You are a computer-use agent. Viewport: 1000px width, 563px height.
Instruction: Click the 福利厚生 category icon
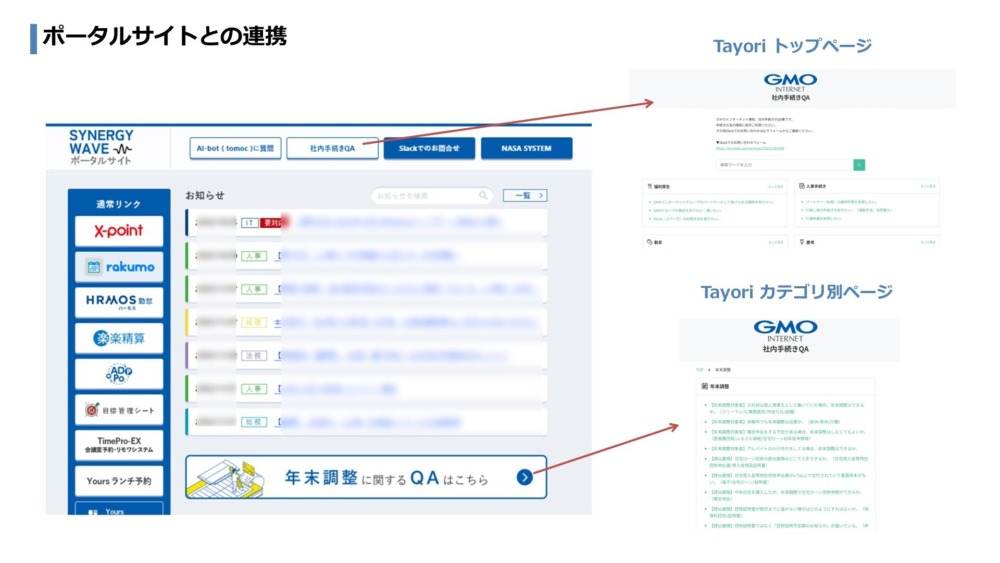click(650, 187)
